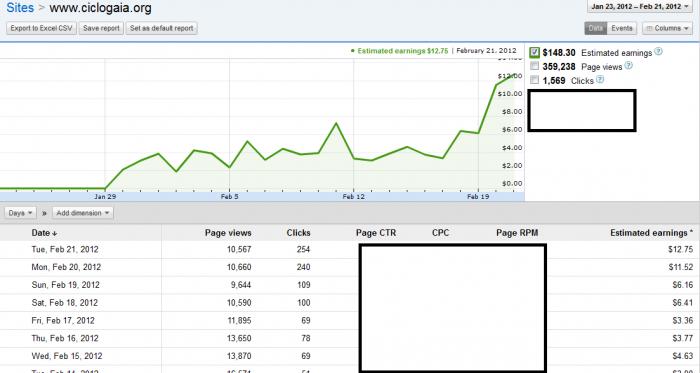This screenshot has height=373, width=700.
Task: Open help icon beside Clicks
Action: pos(600,79)
